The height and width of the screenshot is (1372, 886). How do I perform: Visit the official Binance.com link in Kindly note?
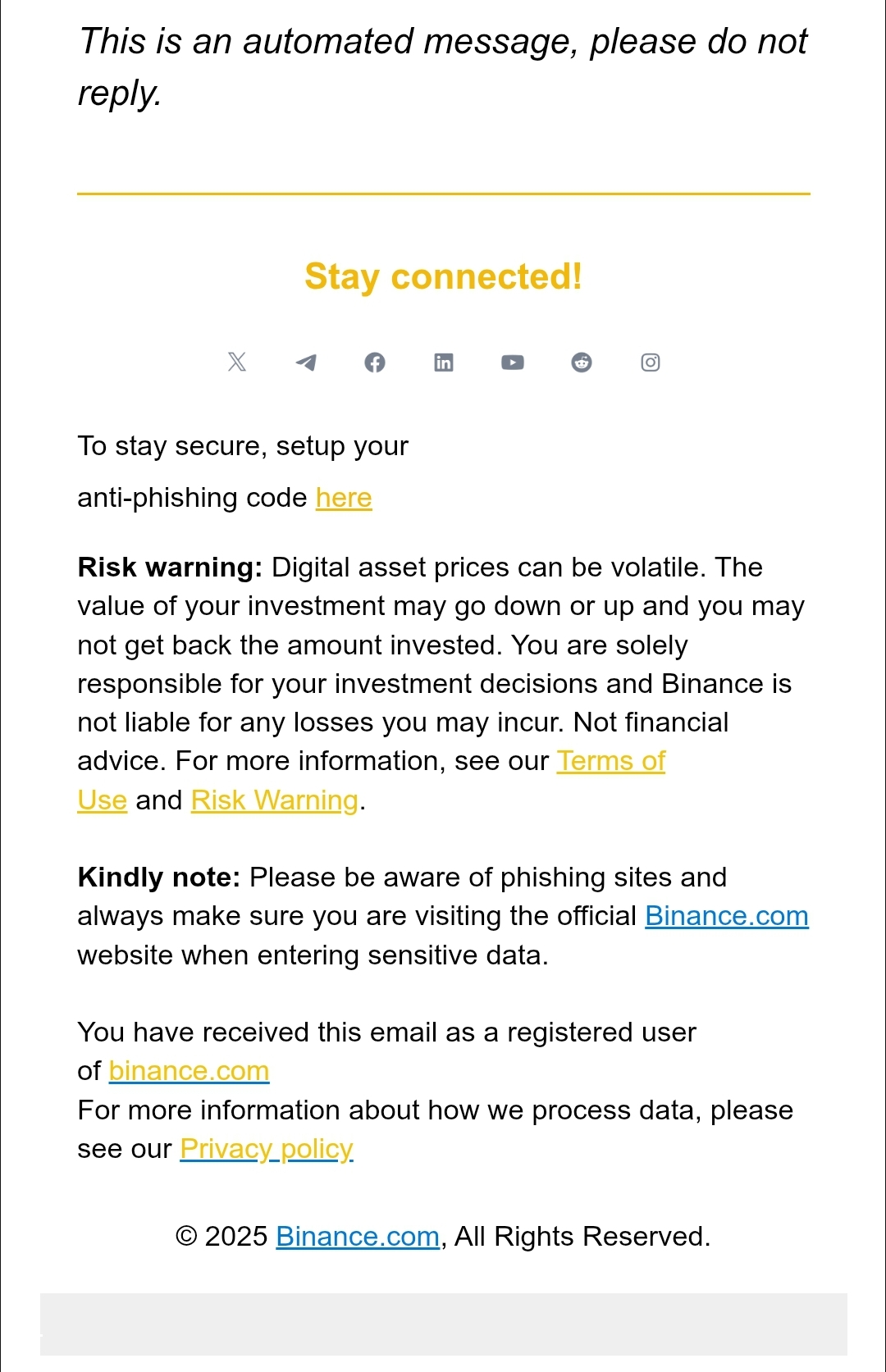click(x=727, y=916)
